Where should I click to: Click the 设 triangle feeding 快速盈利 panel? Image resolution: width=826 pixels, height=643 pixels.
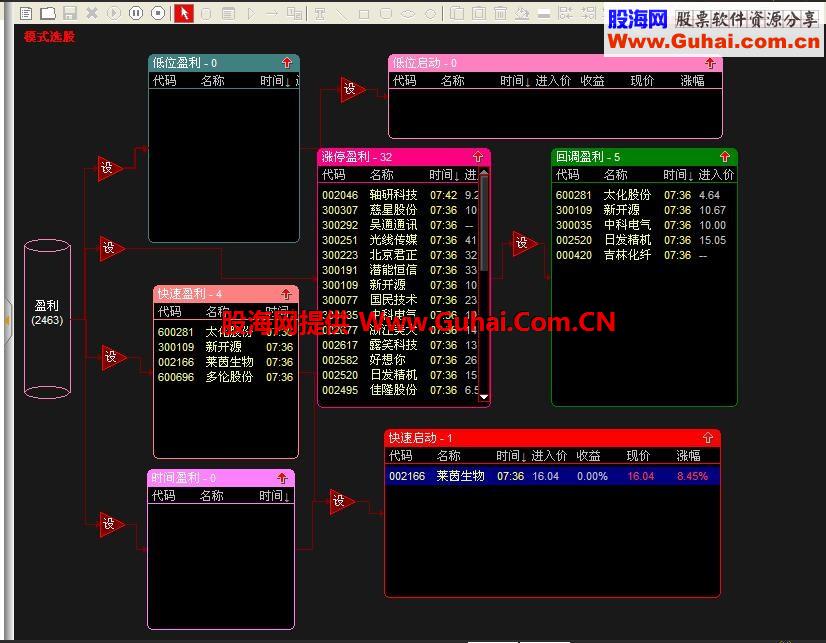click(113, 358)
